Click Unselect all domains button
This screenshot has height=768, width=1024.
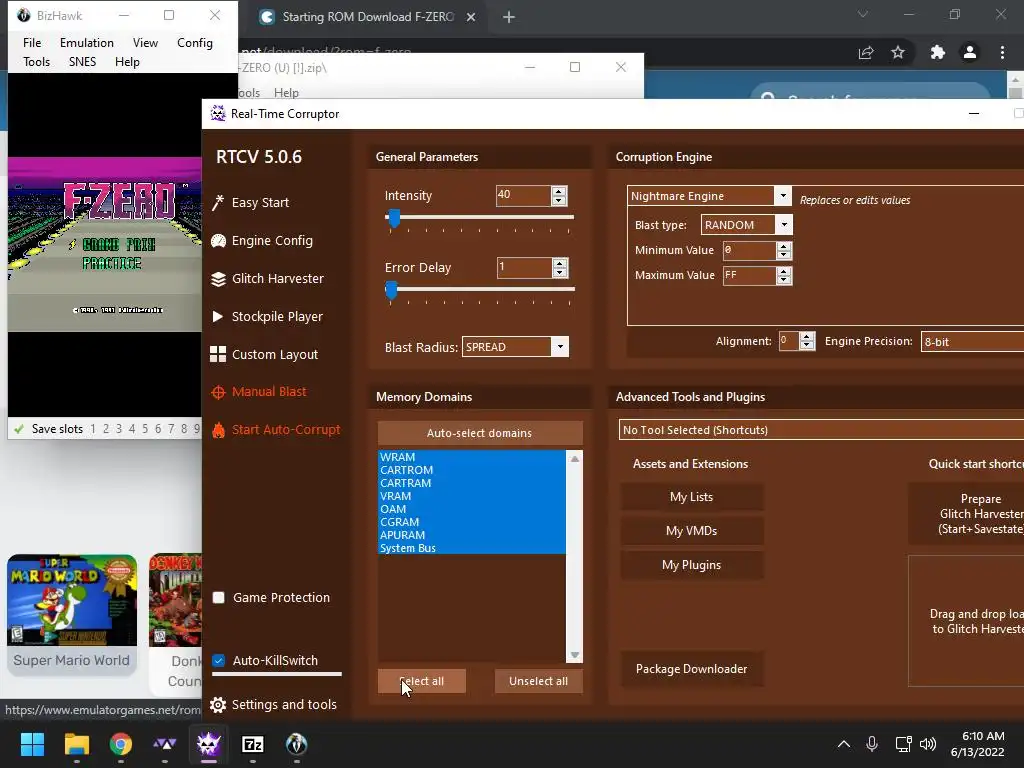coord(538,681)
